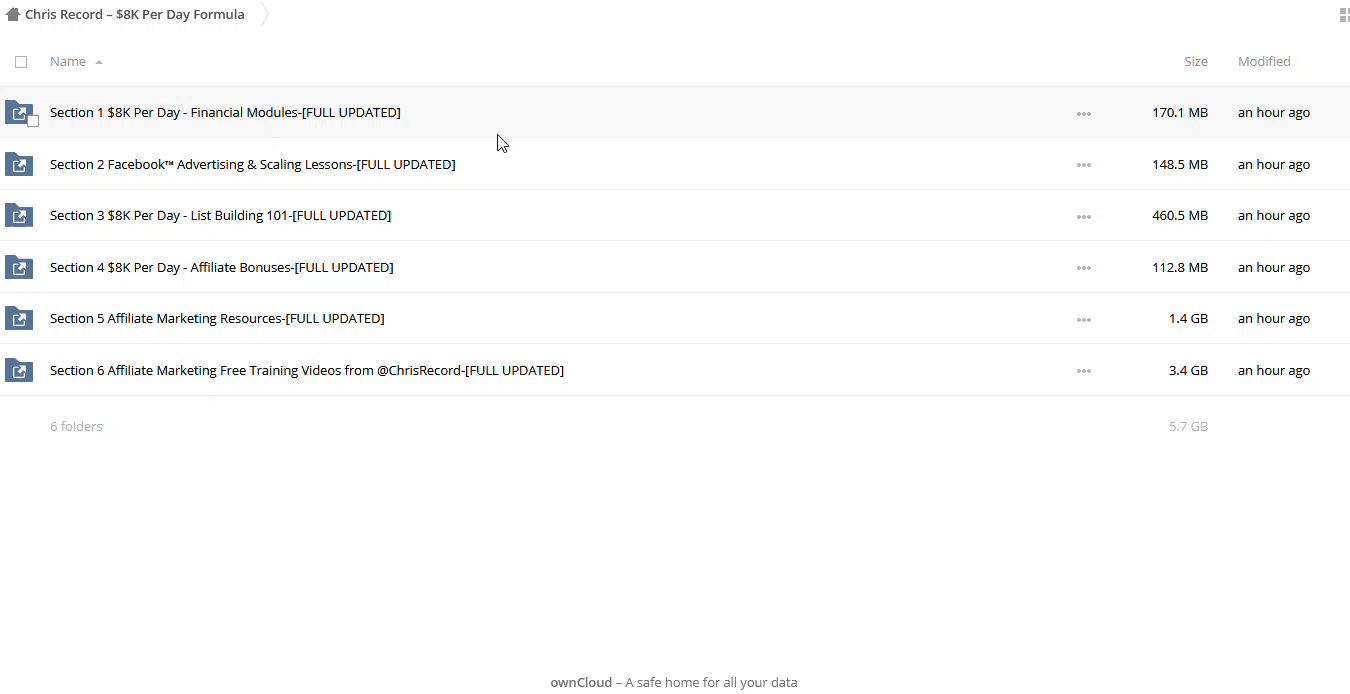
Task: Click the ownCloud footer link
Action: coord(580,683)
